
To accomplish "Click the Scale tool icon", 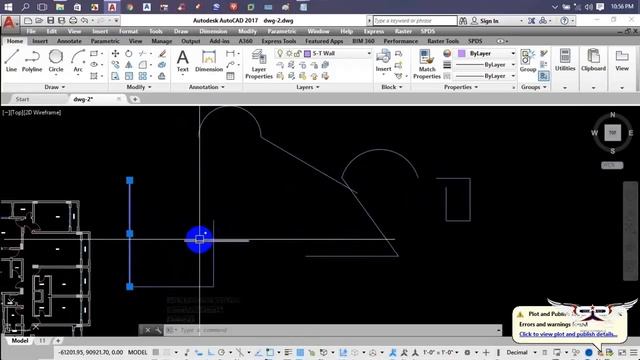I will coord(129,76).
